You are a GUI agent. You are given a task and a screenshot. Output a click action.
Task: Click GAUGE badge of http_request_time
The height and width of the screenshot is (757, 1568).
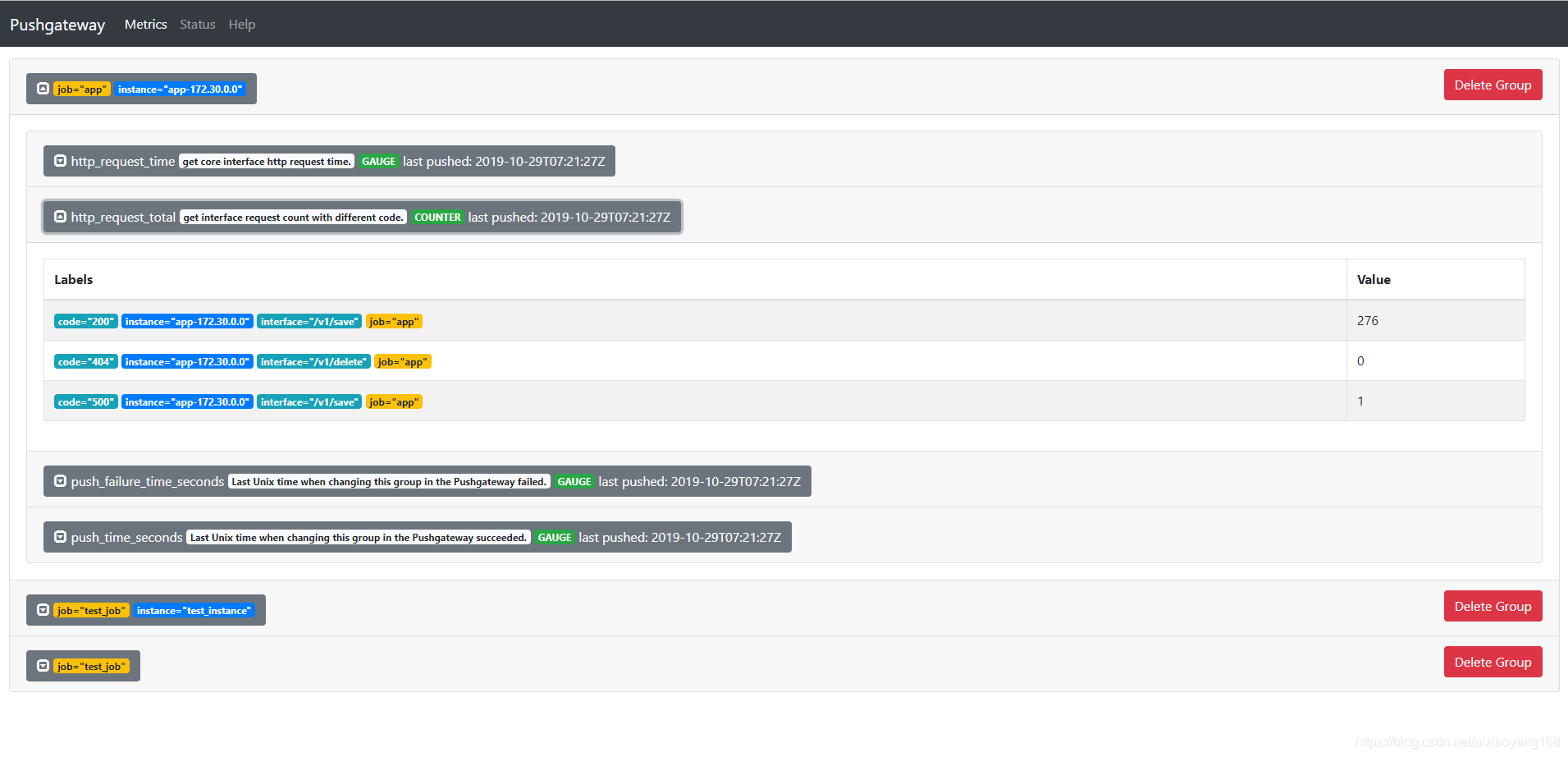point(378,162)
